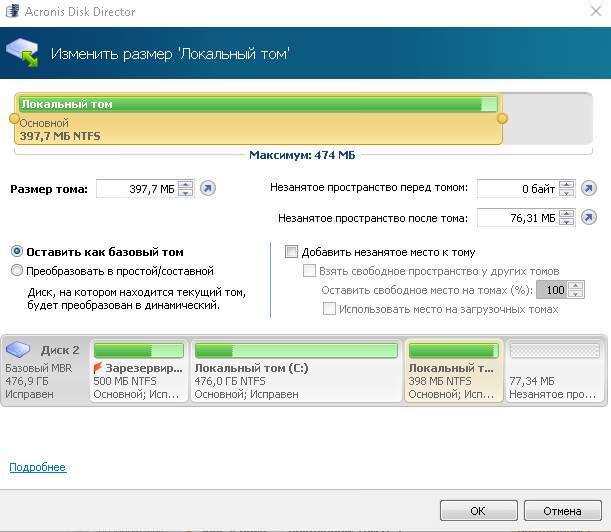
Task: Increase space before volume with up spinner
Action: tap(567, 184)
